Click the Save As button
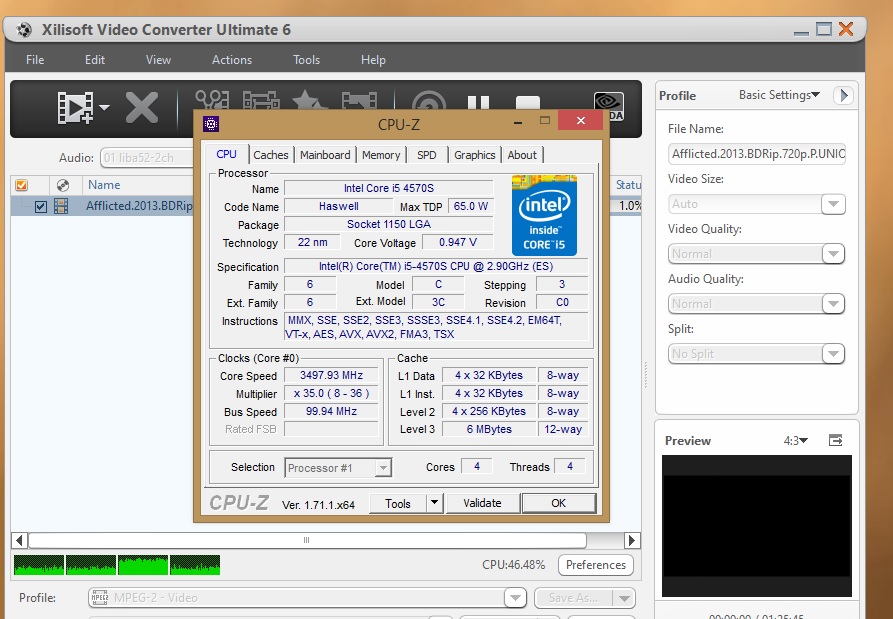This screenshot has height=619, width=893. 574,598
